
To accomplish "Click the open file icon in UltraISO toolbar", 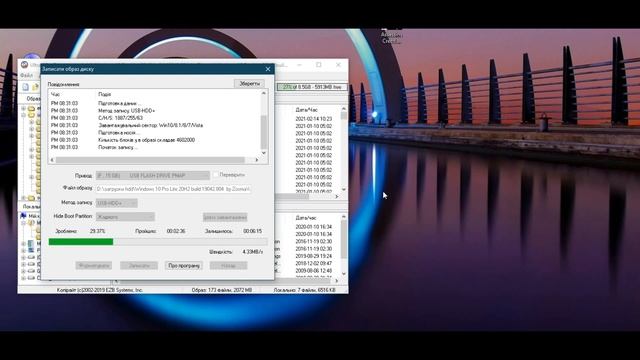I will (36, 87).
